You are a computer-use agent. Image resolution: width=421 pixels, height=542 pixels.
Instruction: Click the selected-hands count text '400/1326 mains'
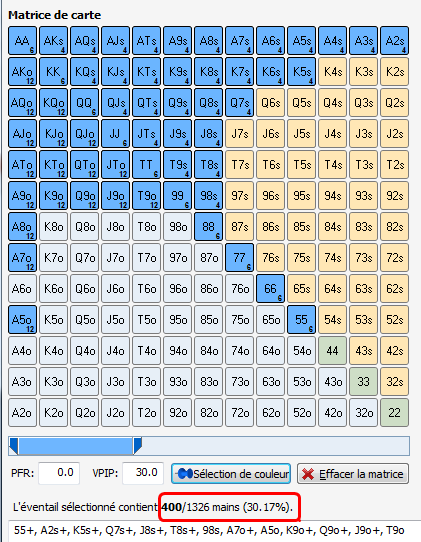200,507
